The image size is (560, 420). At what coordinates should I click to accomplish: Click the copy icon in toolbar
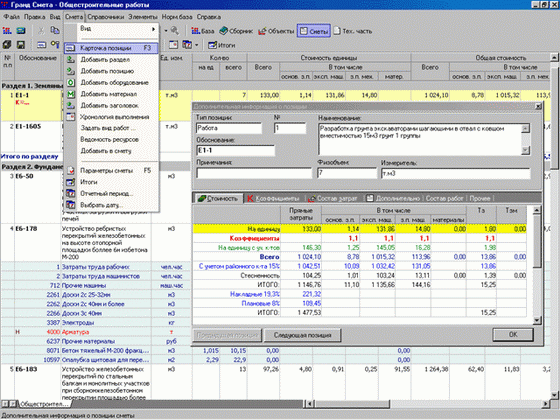tap(55, 31)
